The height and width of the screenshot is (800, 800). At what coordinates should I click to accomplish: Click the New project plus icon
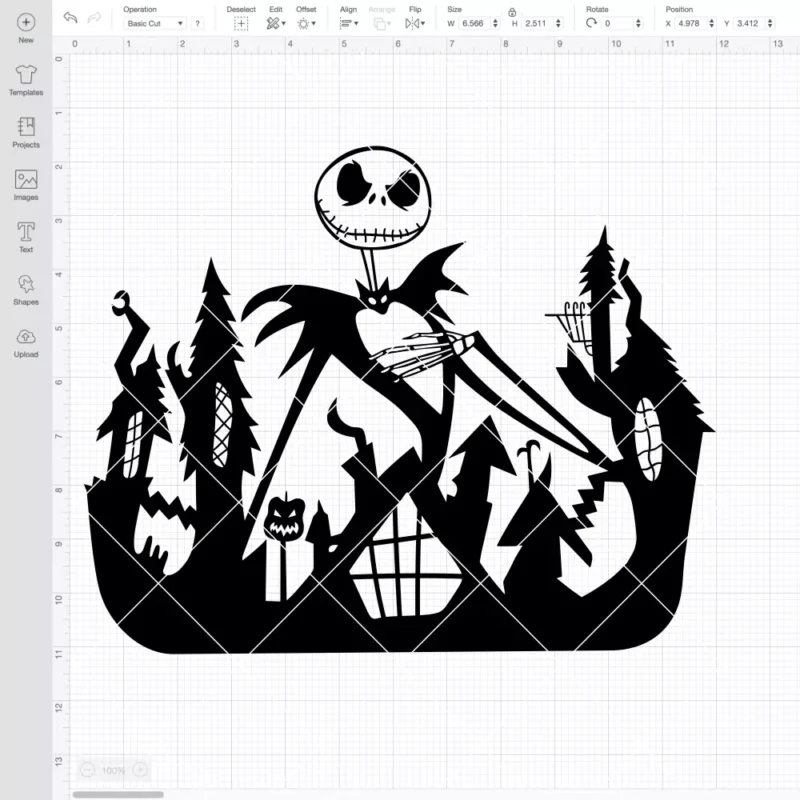coord(26,22)
